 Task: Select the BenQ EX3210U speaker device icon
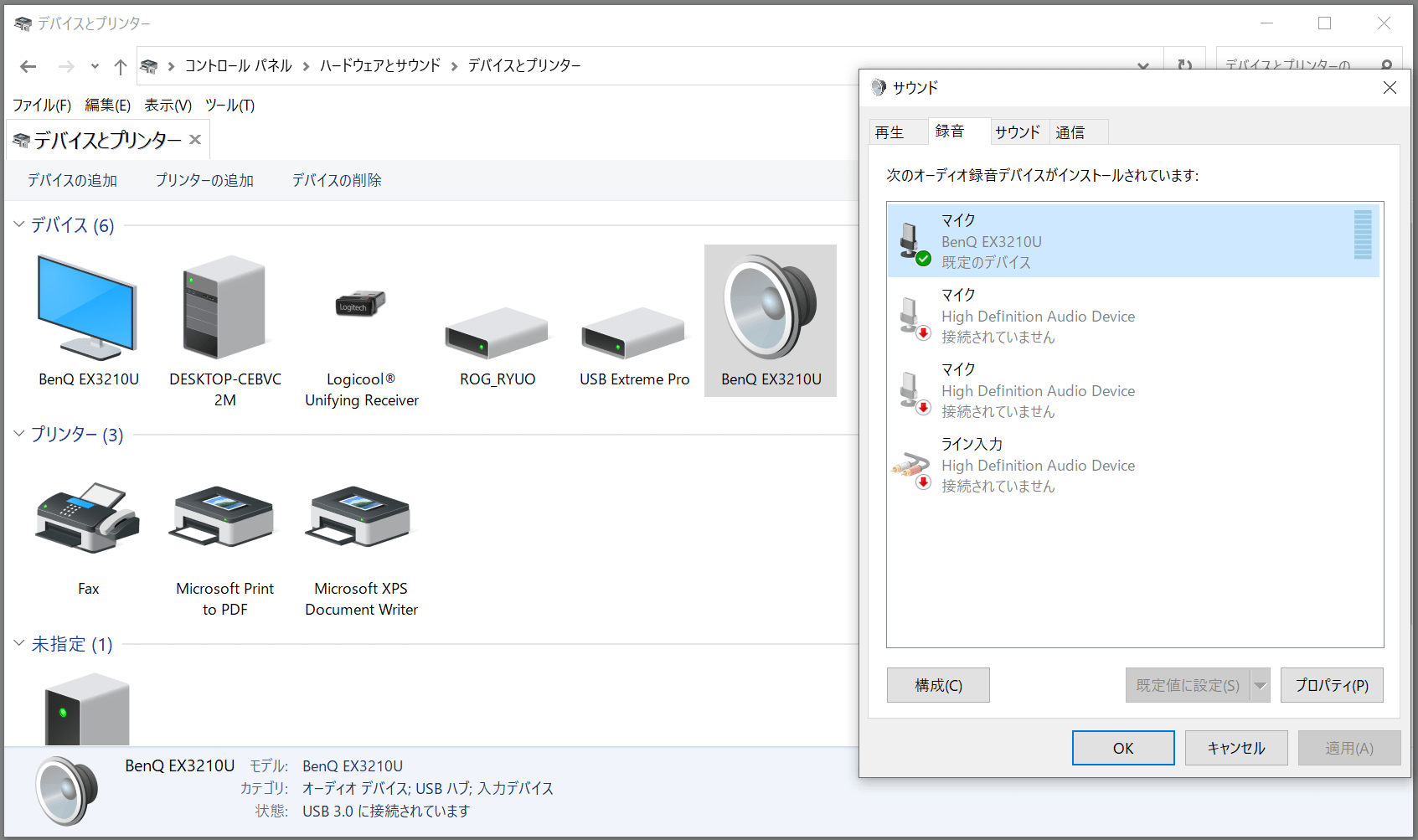[771, 307]
